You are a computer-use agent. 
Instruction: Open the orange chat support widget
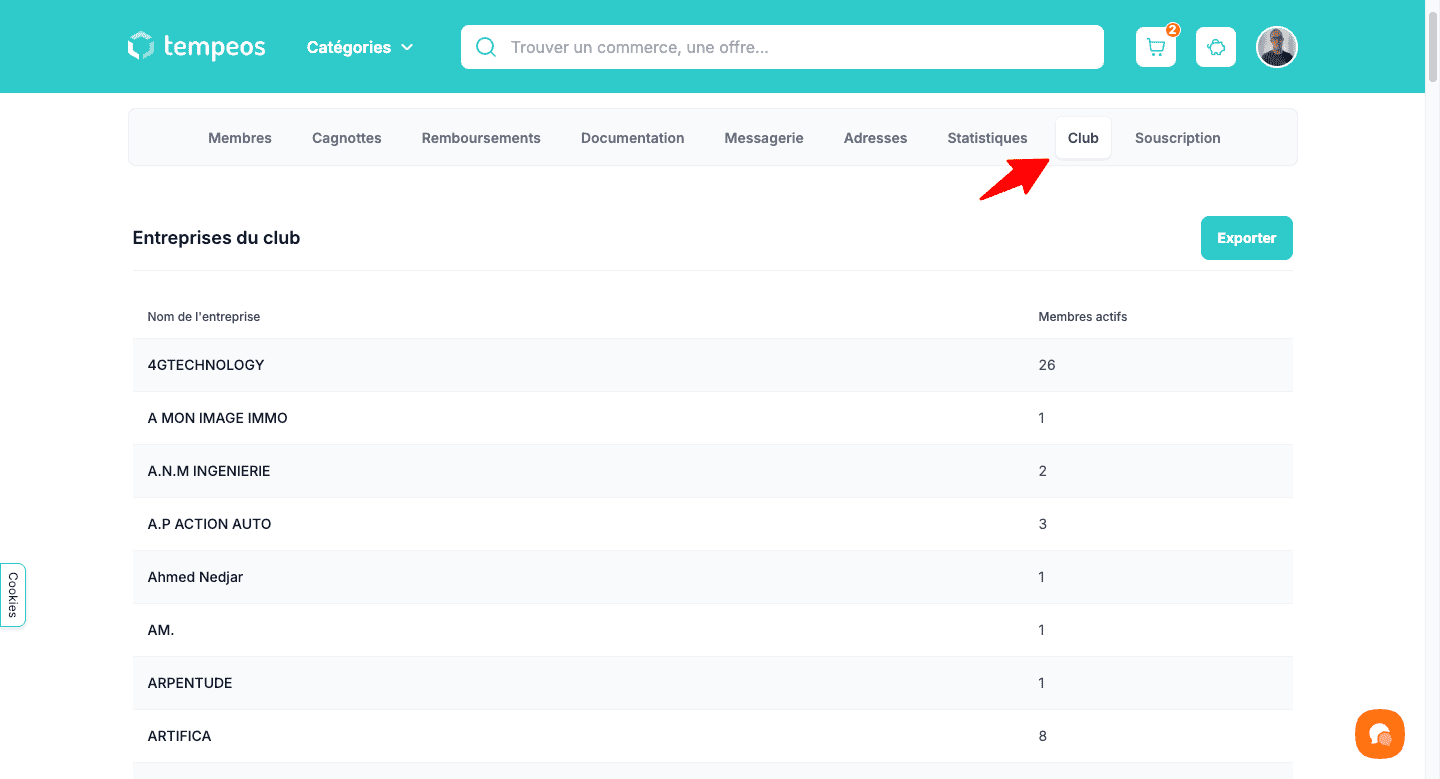coord(1380,734)
